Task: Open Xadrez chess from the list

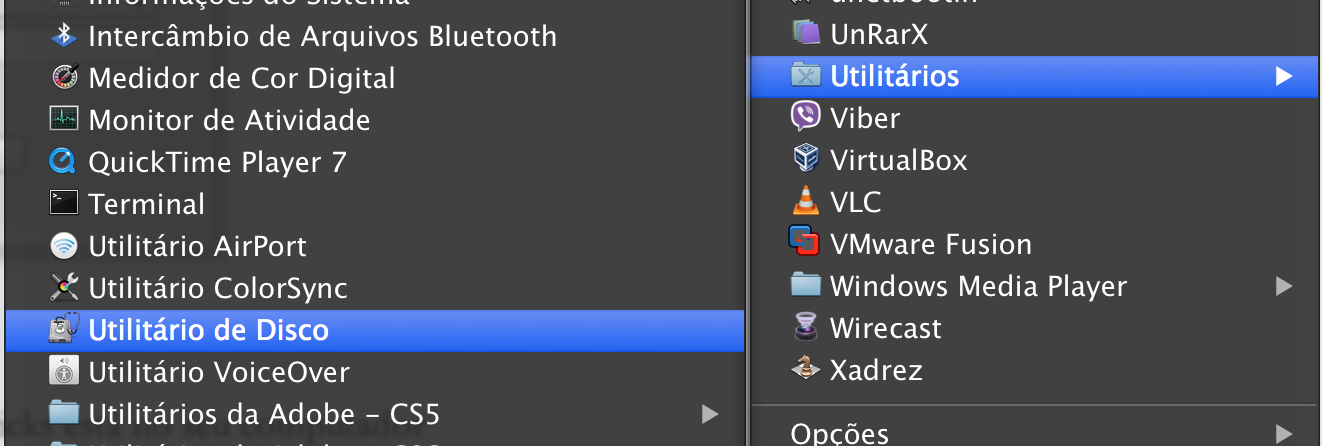Action: pos(1034,370)
